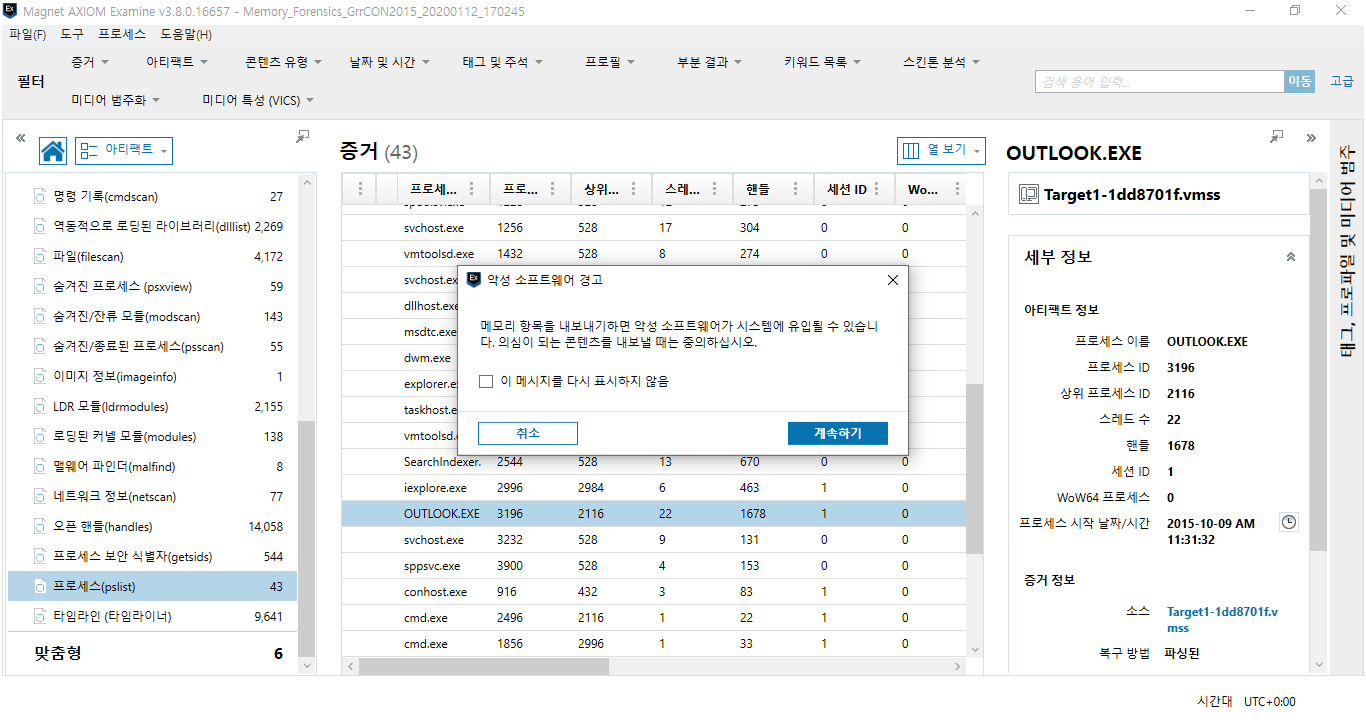Click the document icon beside 네트워크 정보(netscan)
The image size is (1366, 728).
coord(40,497)
